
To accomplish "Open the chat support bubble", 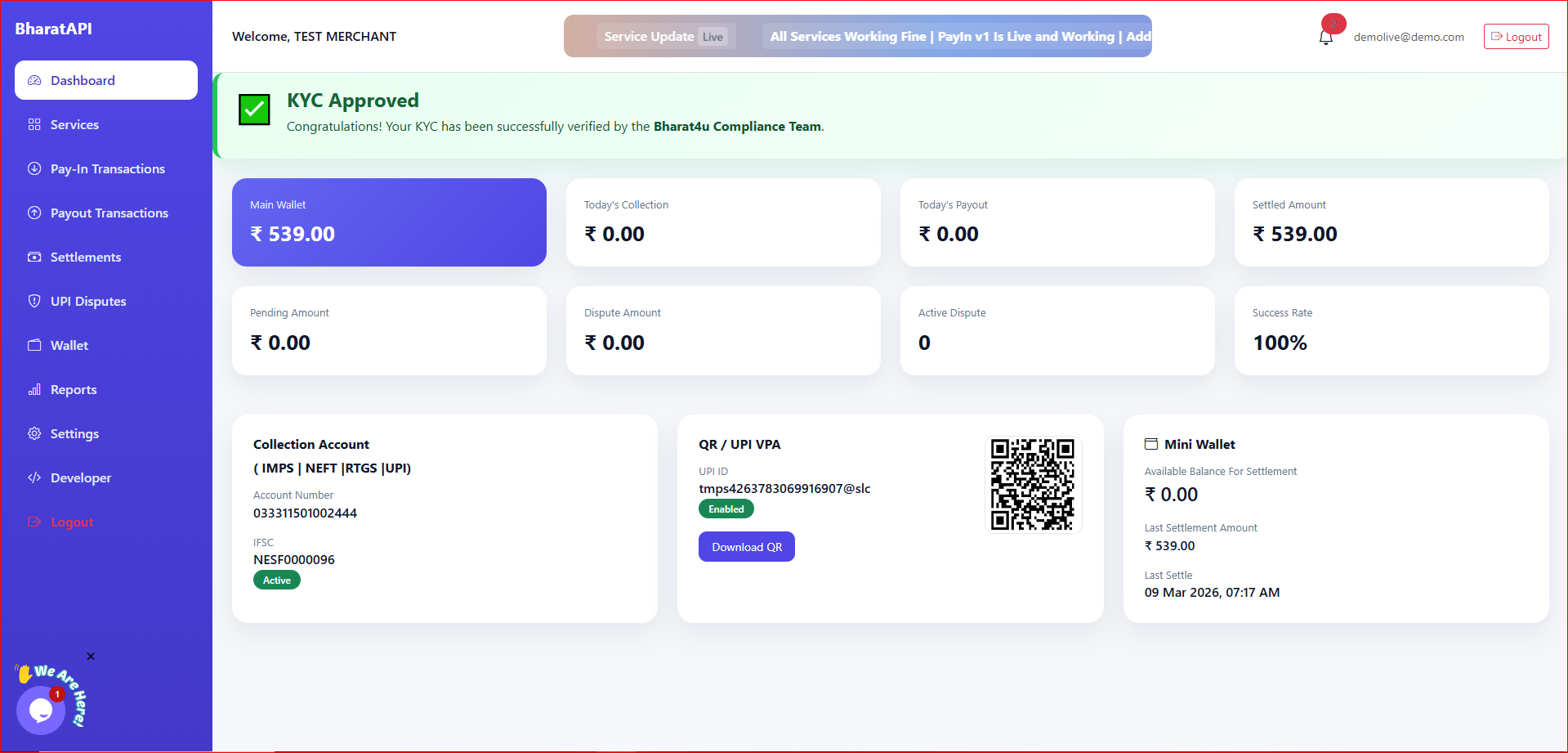I will click(x=40, y=710).
